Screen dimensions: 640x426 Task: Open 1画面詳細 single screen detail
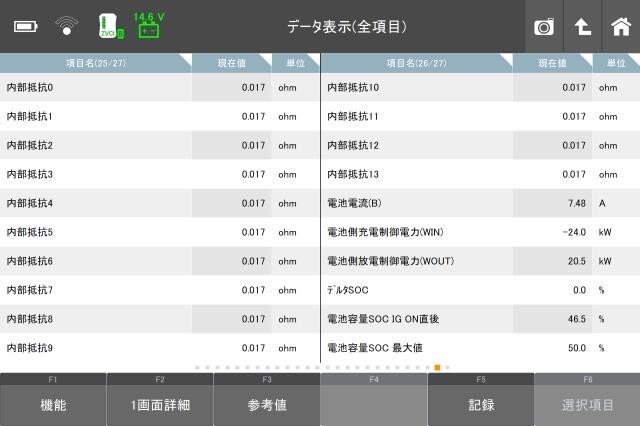click(x=160, y=399)
